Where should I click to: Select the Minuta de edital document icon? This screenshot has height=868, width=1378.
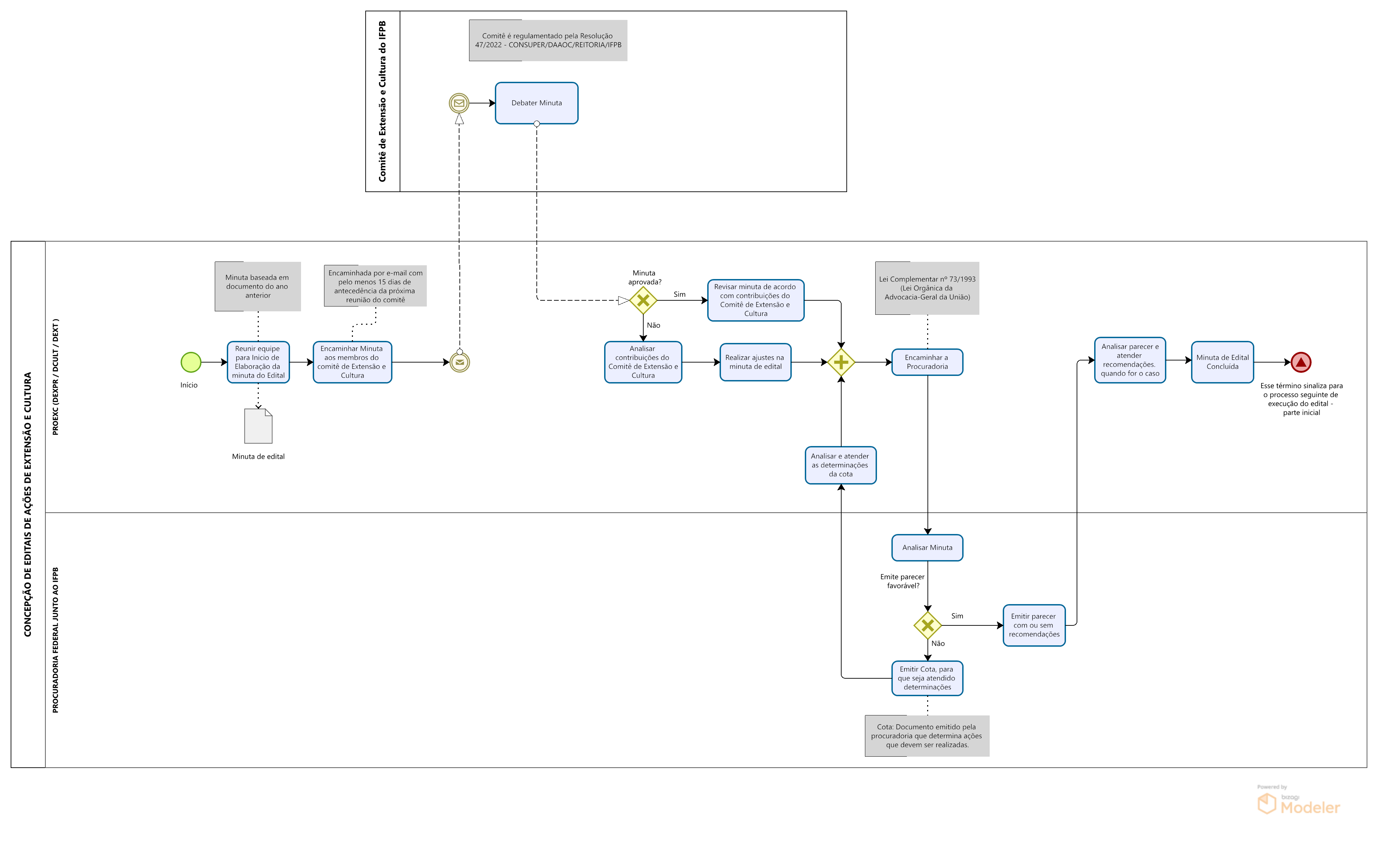[258, 426]
